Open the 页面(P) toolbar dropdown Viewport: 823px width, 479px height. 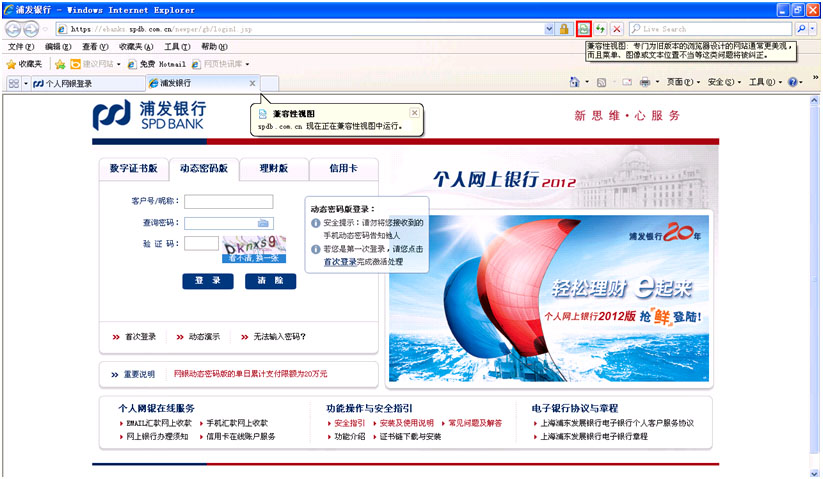pos(679,82)
